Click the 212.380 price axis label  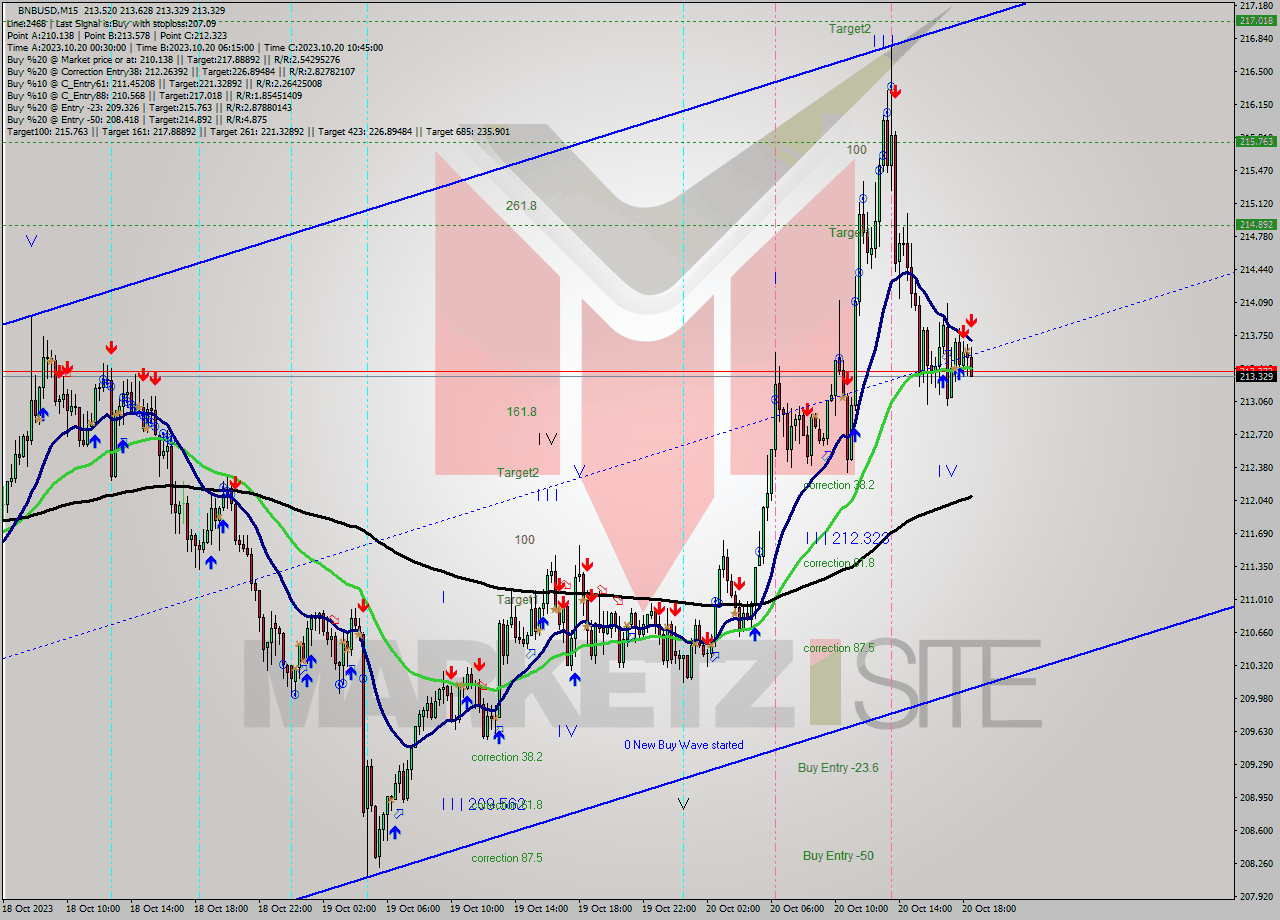click(1255, 468)
